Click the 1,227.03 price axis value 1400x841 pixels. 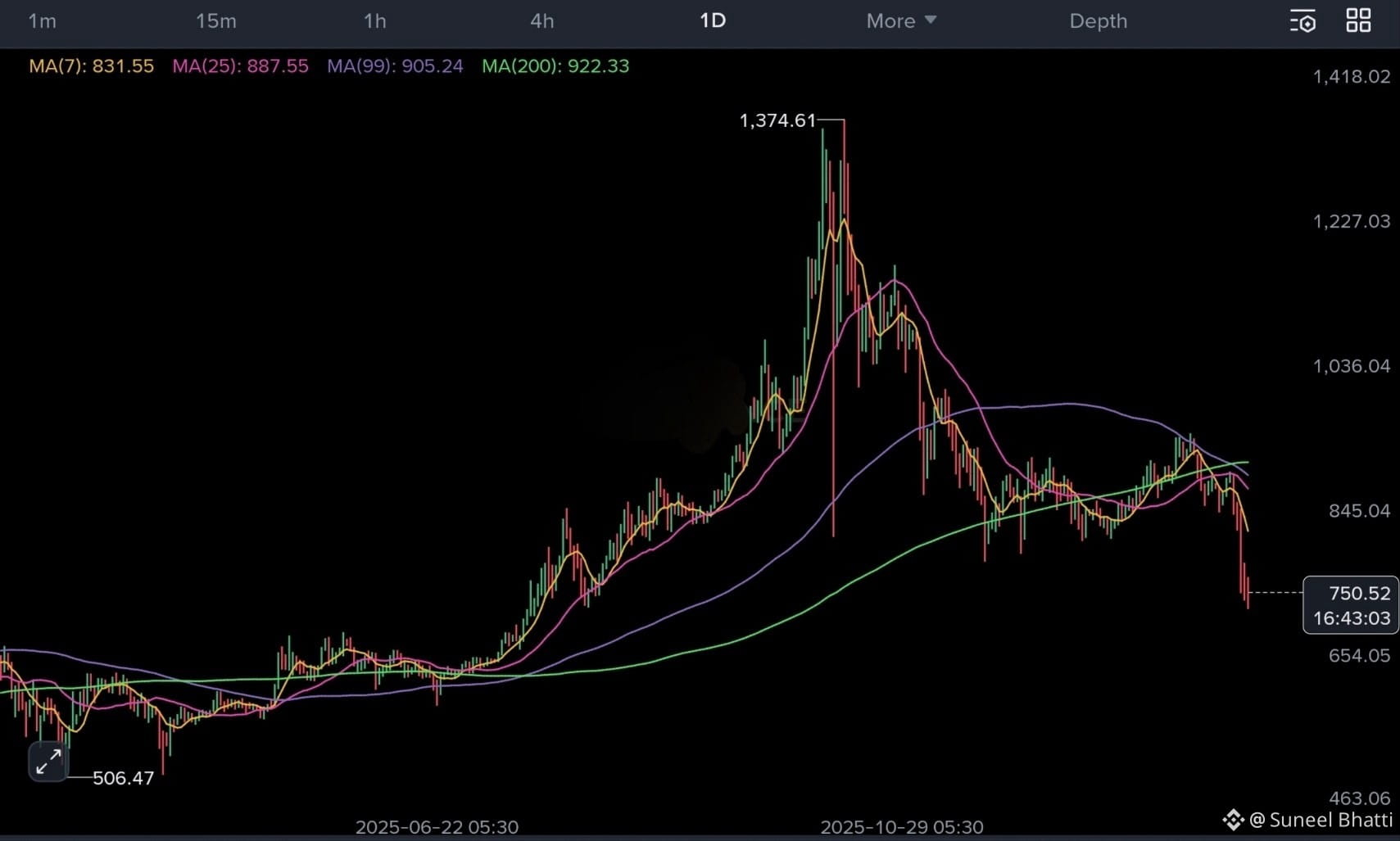(x=1352, y=221)
